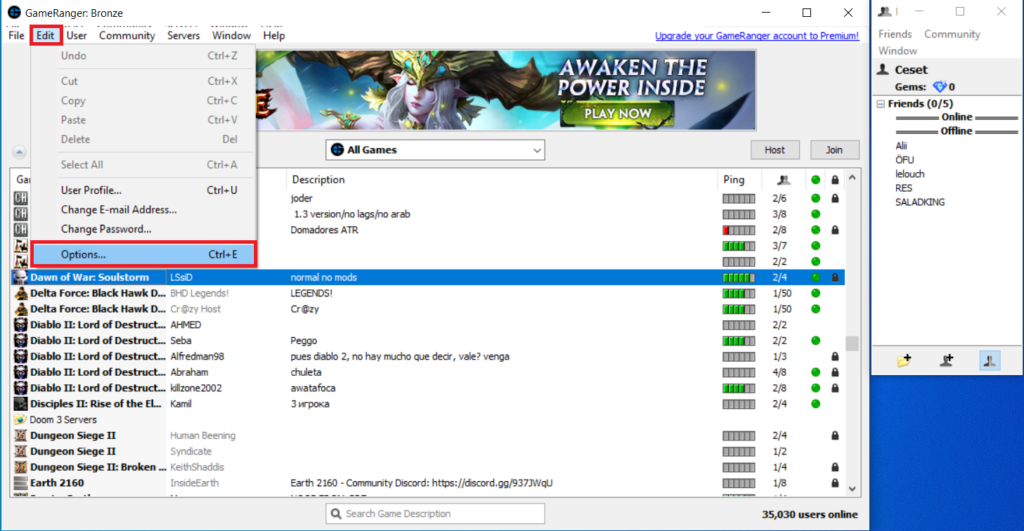The width and height of the screenshot is (1024, 531).
Task: Click the lock column header icon
Action: tap(834, 180)
